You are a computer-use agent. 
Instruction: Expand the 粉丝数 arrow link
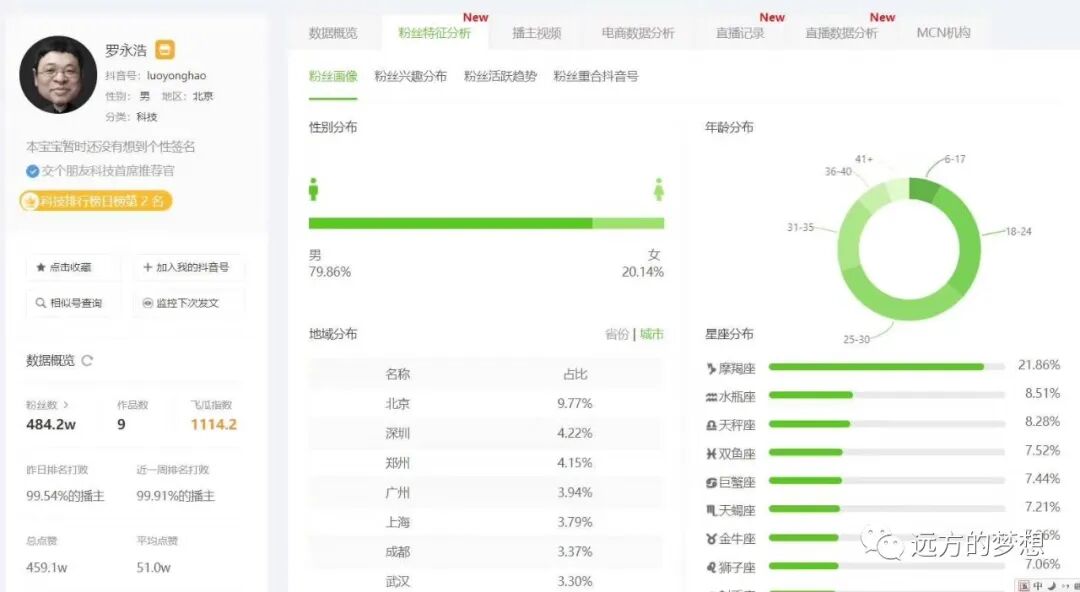point(65,405)
